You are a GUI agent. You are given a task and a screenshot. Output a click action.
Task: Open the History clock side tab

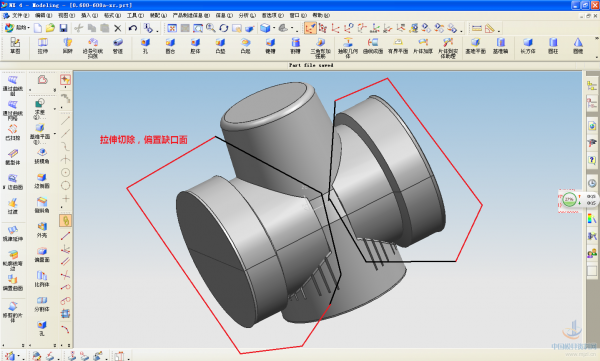tap(592, 183)
